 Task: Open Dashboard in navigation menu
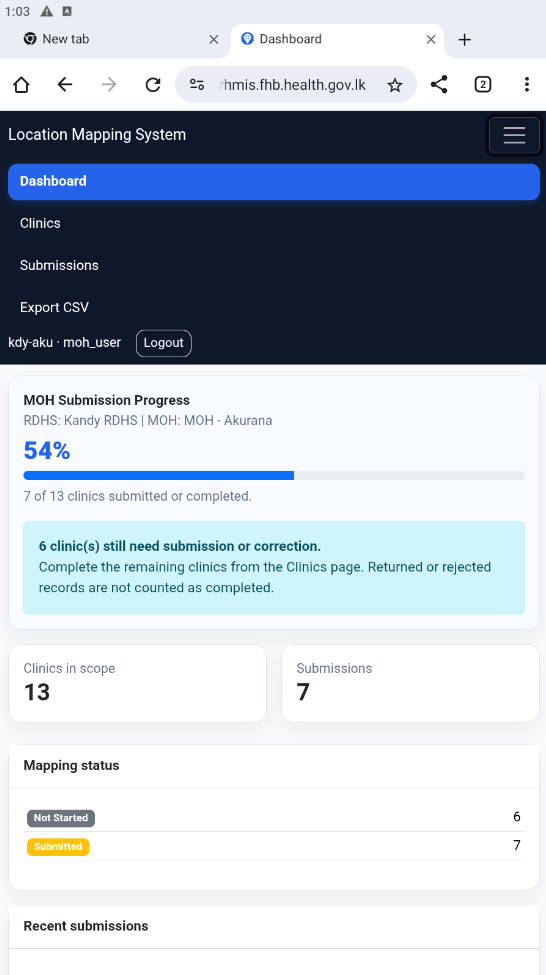[274, 182]
